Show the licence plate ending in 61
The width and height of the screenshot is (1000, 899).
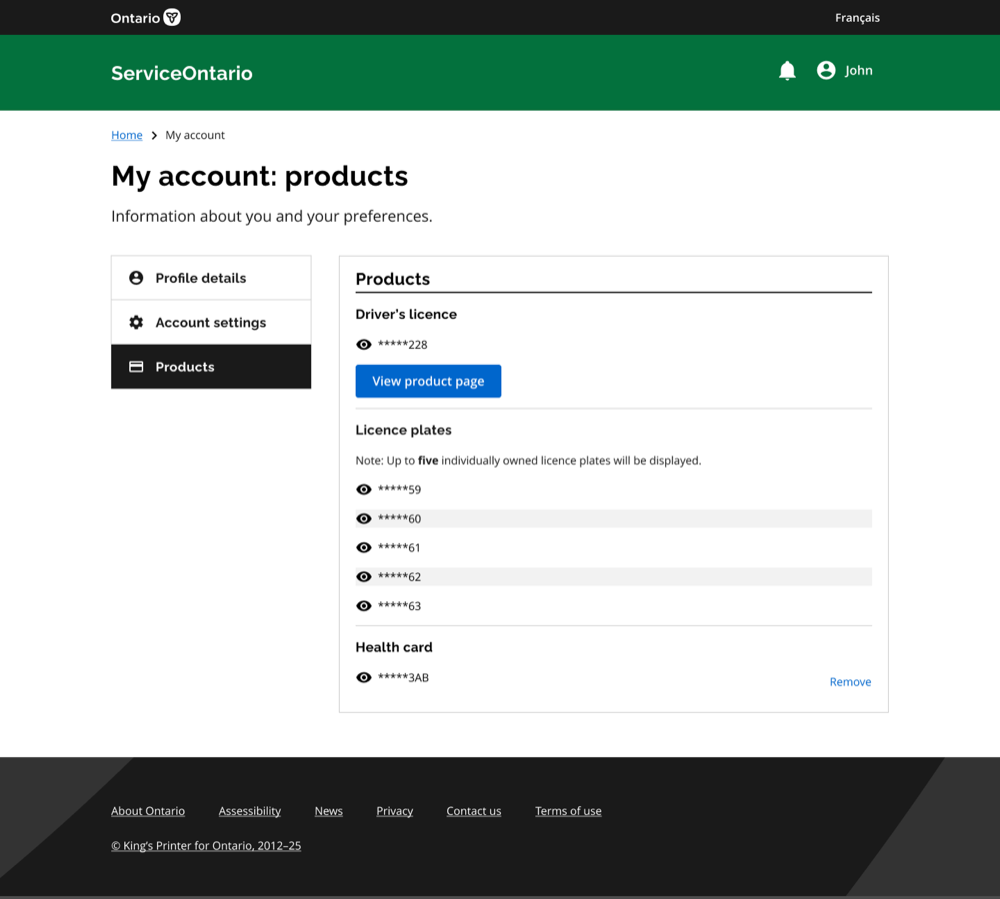click(364, 548)
